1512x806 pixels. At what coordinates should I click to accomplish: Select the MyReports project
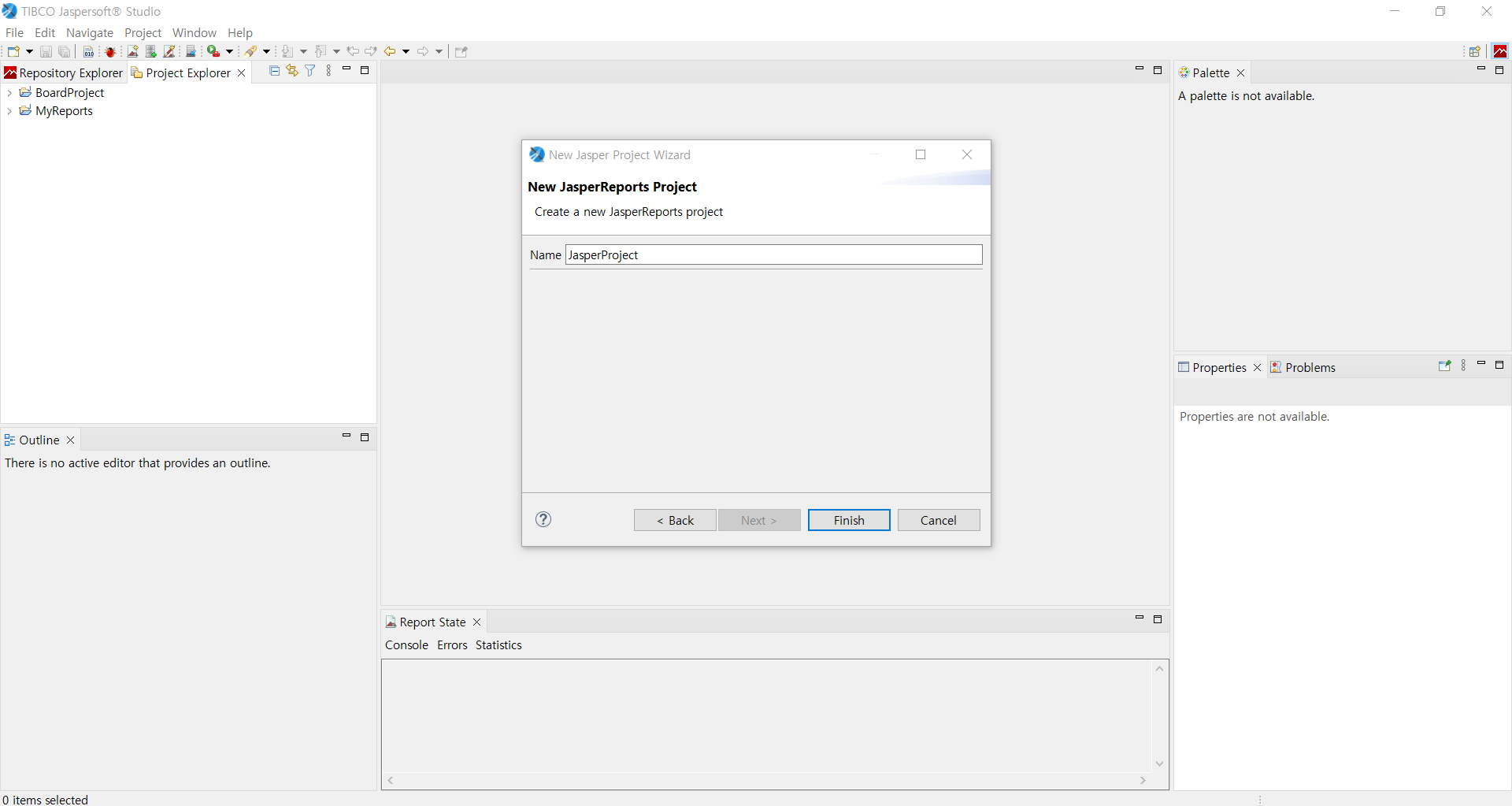pyautogui.click(x=64, y=111)
